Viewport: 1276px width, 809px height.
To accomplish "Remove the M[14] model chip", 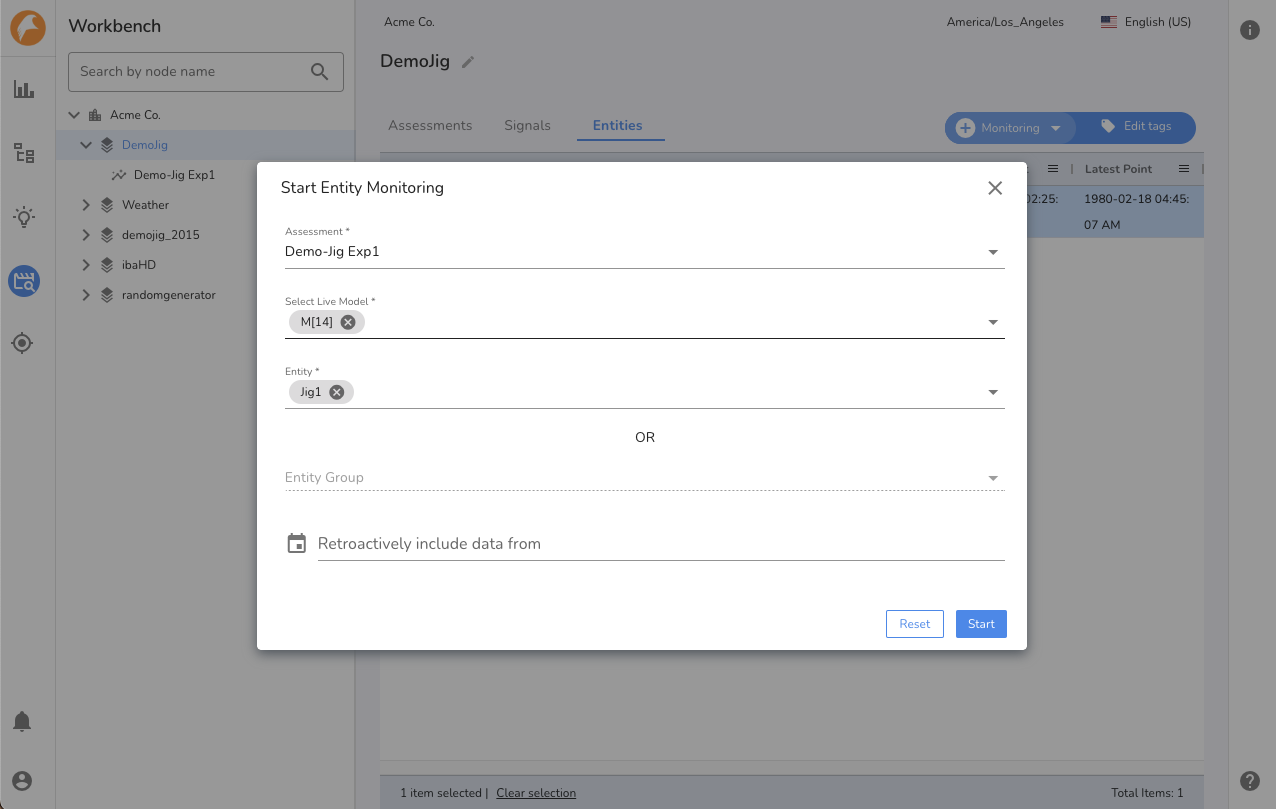I will [348, 322].
